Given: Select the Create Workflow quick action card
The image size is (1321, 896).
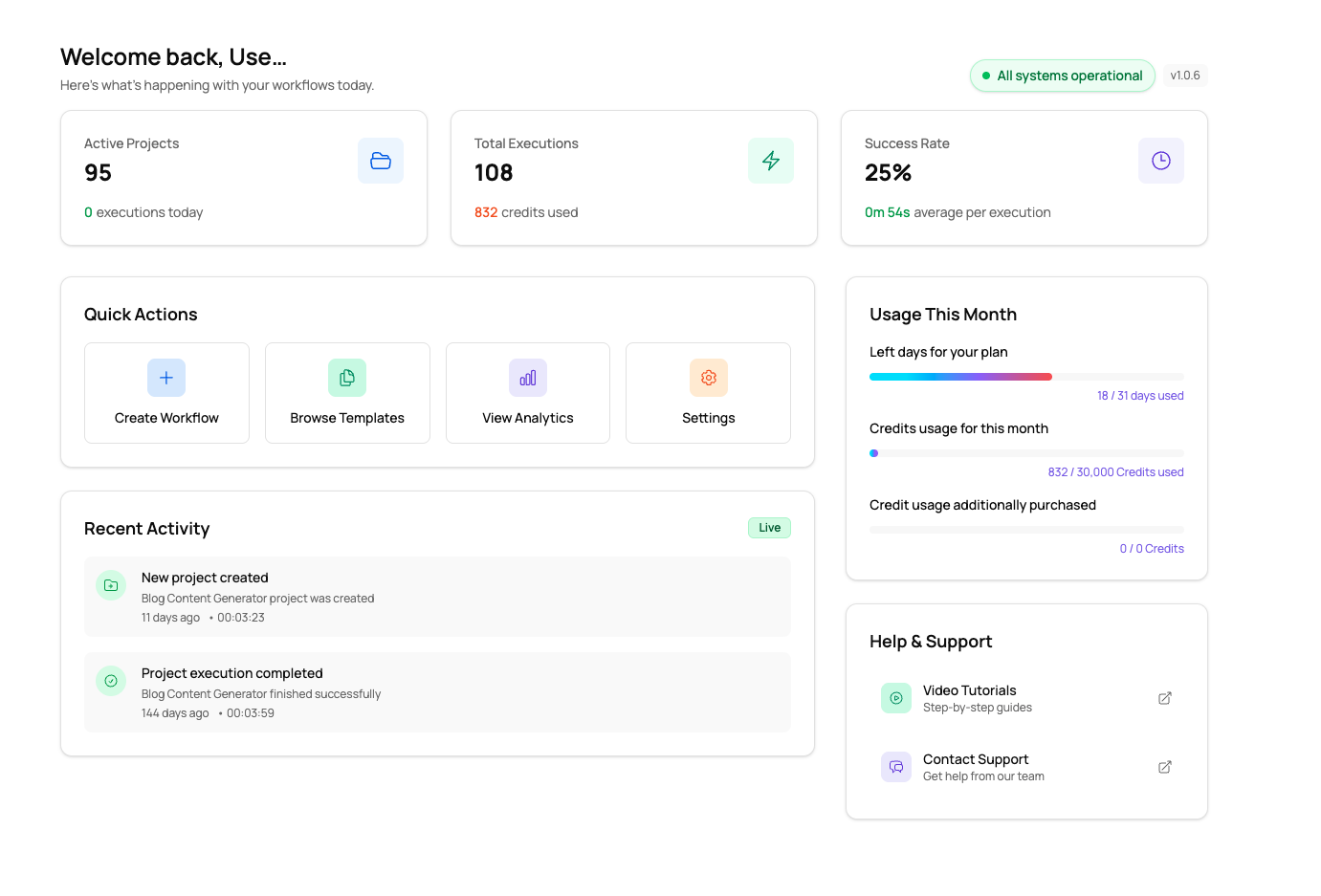Looking at the screenshot, I should coord(166,393).
